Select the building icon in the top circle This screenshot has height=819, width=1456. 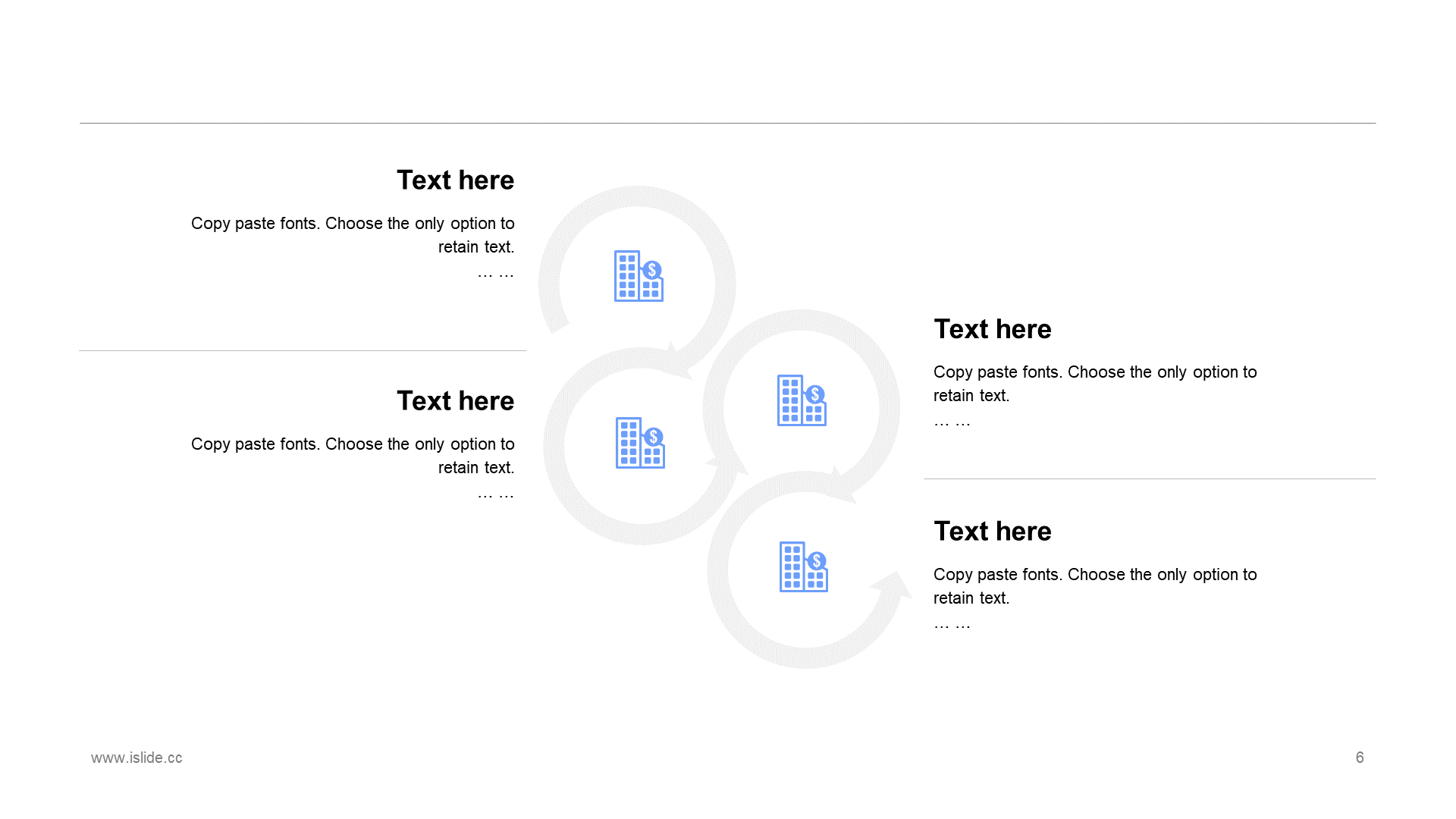click(x=639, y=276)
